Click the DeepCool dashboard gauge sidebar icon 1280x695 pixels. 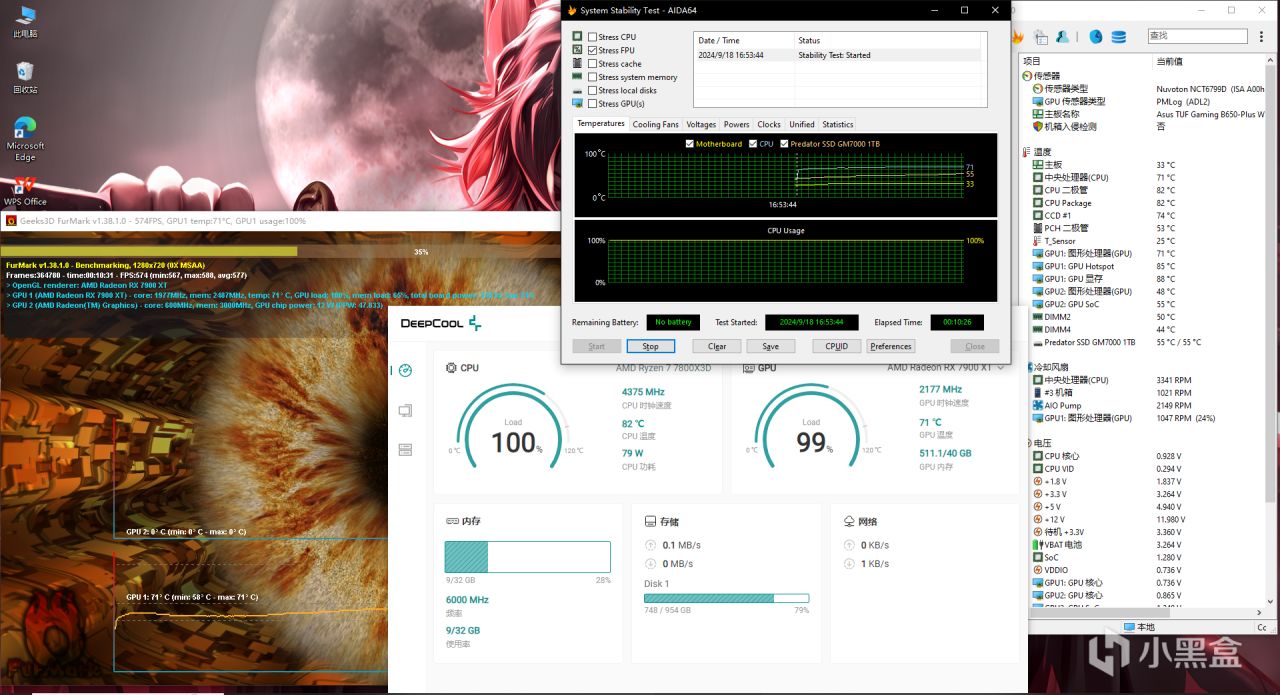click(405, 370)
